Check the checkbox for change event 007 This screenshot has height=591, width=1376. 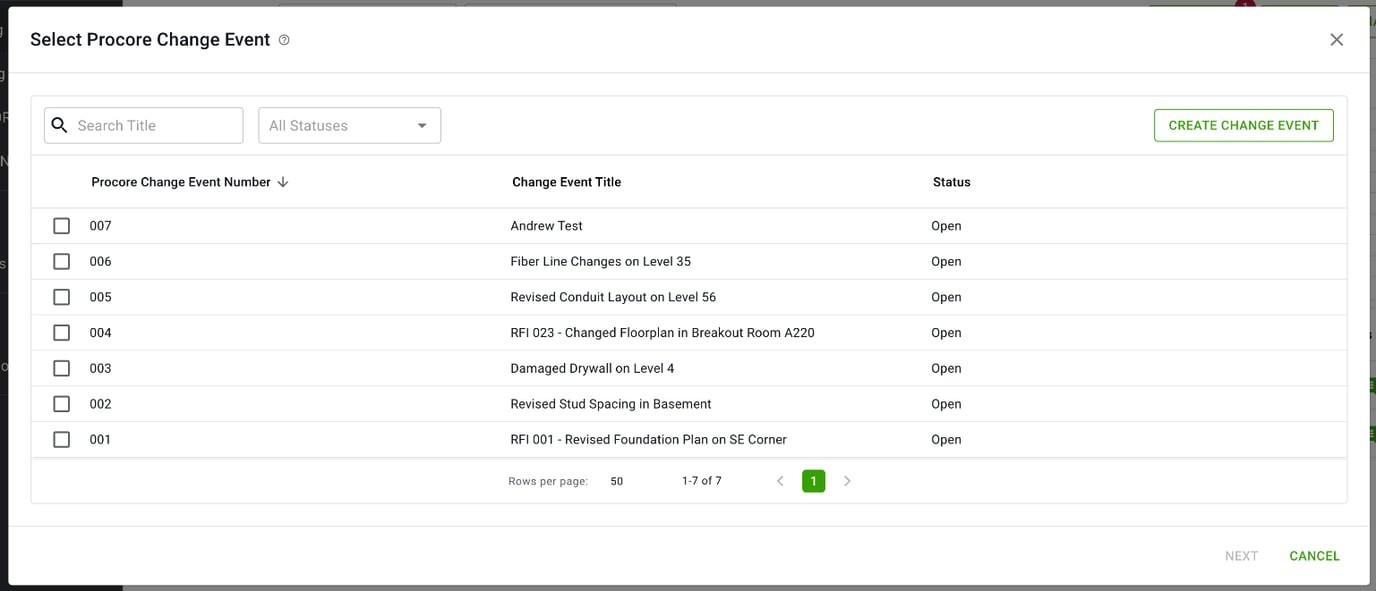61,225
